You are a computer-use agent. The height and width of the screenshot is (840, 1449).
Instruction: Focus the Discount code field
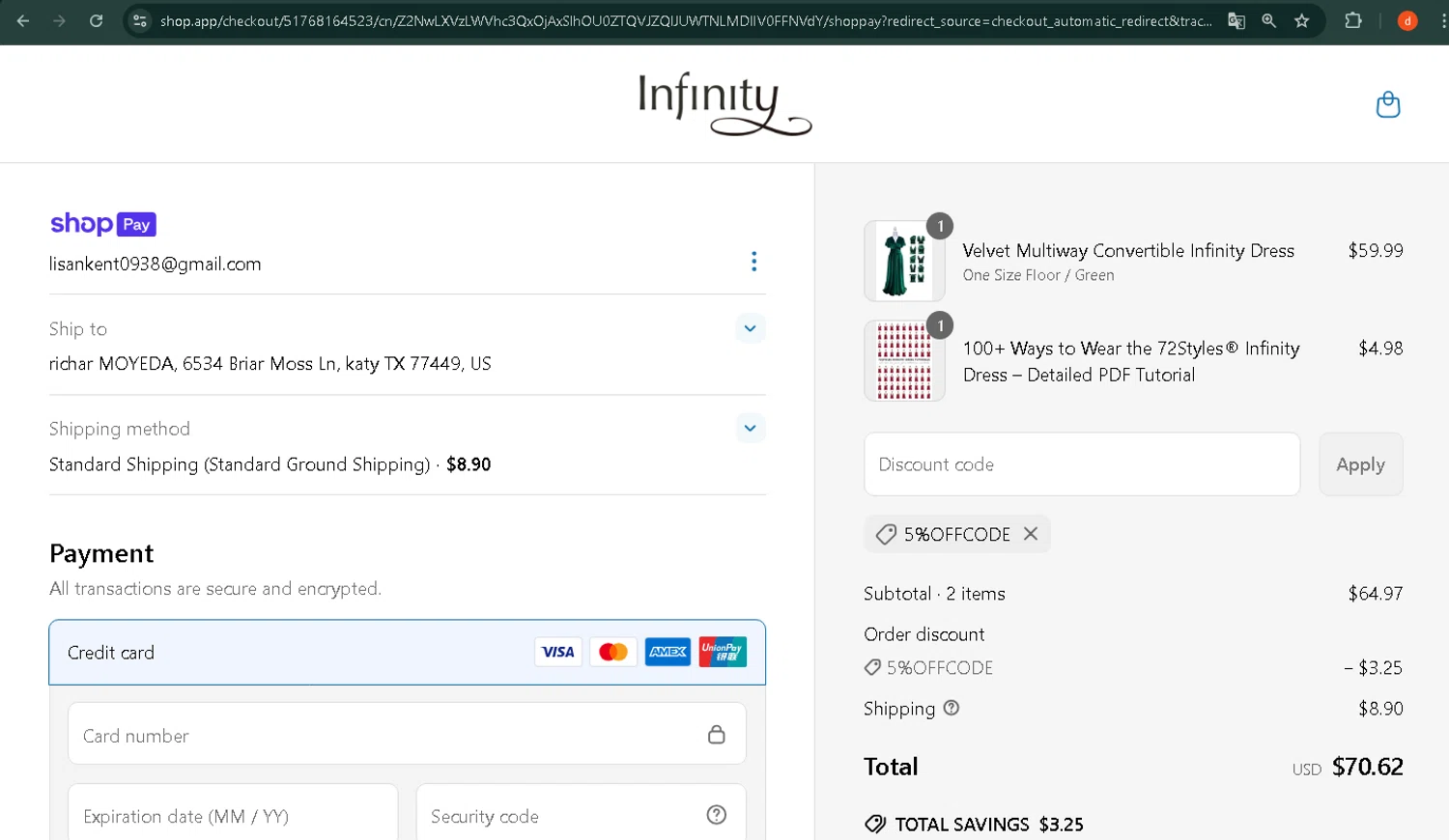(x=1082, y=464)
